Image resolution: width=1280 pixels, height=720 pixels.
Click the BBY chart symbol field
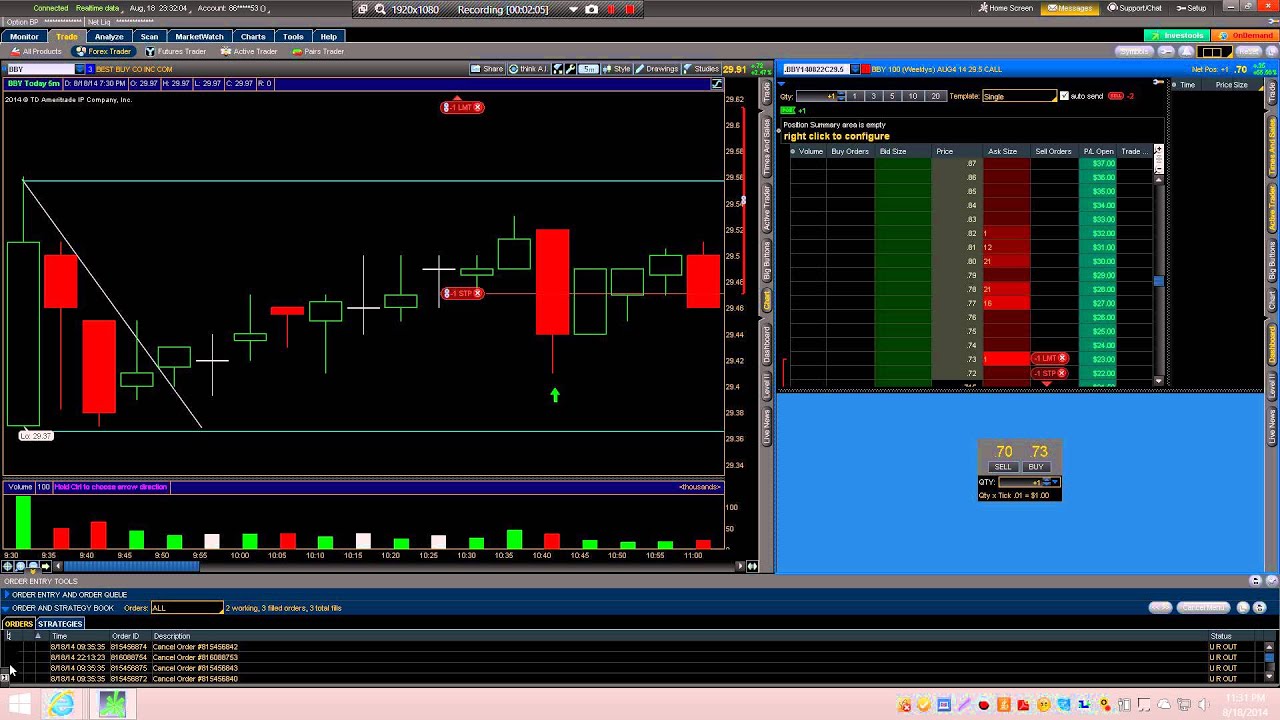(39, 69)
